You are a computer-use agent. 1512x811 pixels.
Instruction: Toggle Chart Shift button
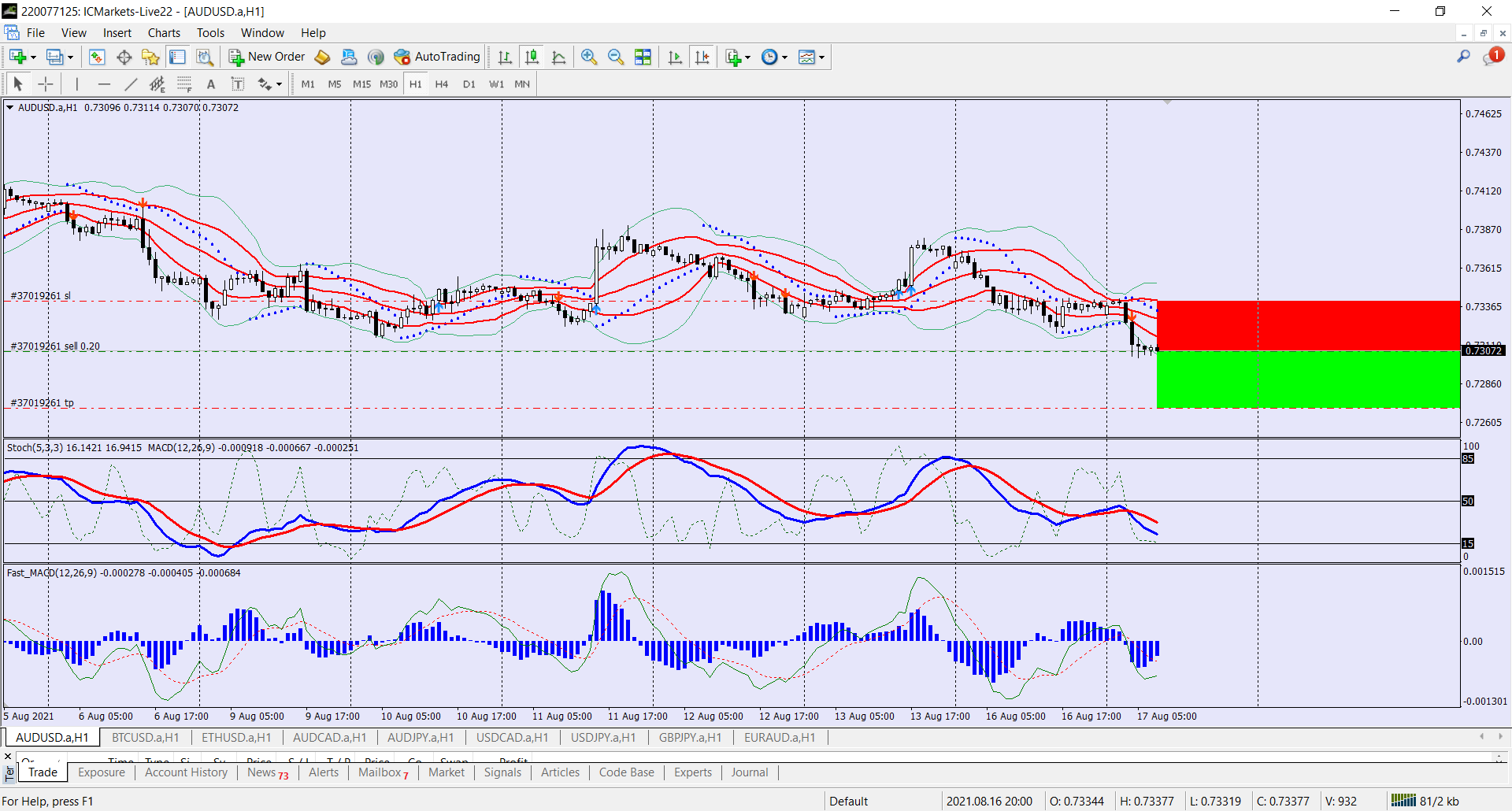coord(702,57)
